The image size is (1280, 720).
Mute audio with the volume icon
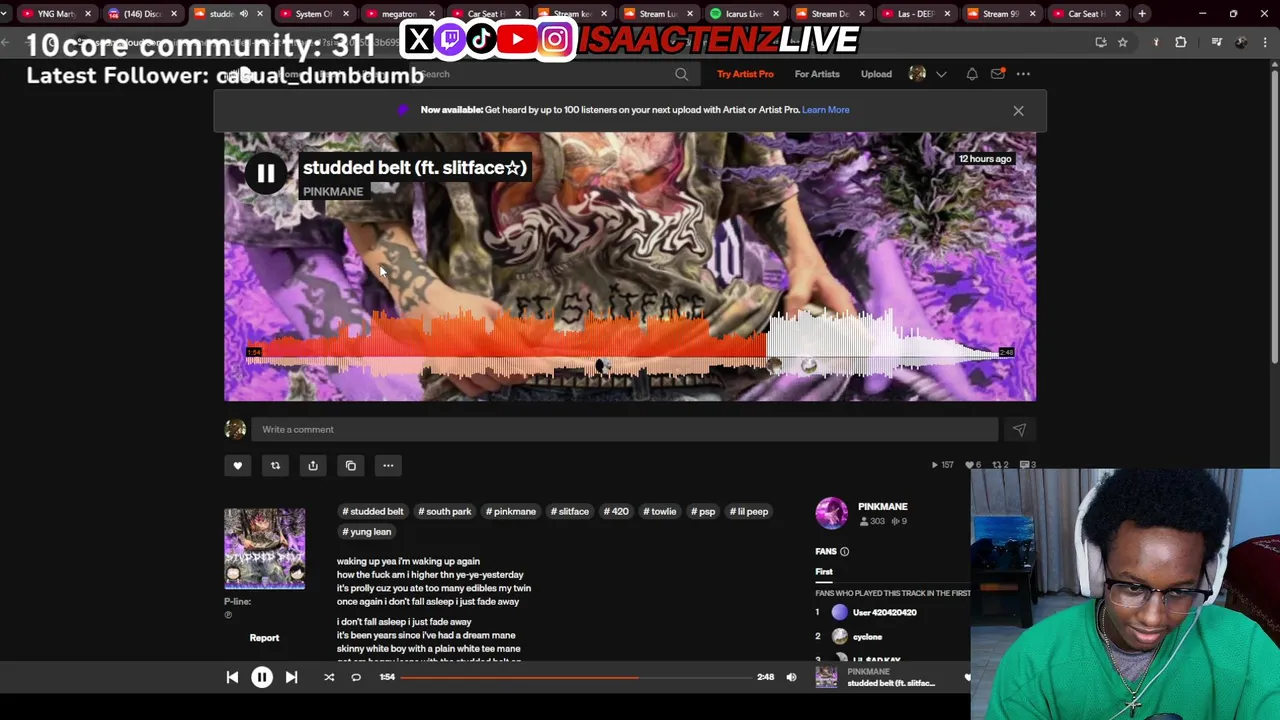[791, 677]
